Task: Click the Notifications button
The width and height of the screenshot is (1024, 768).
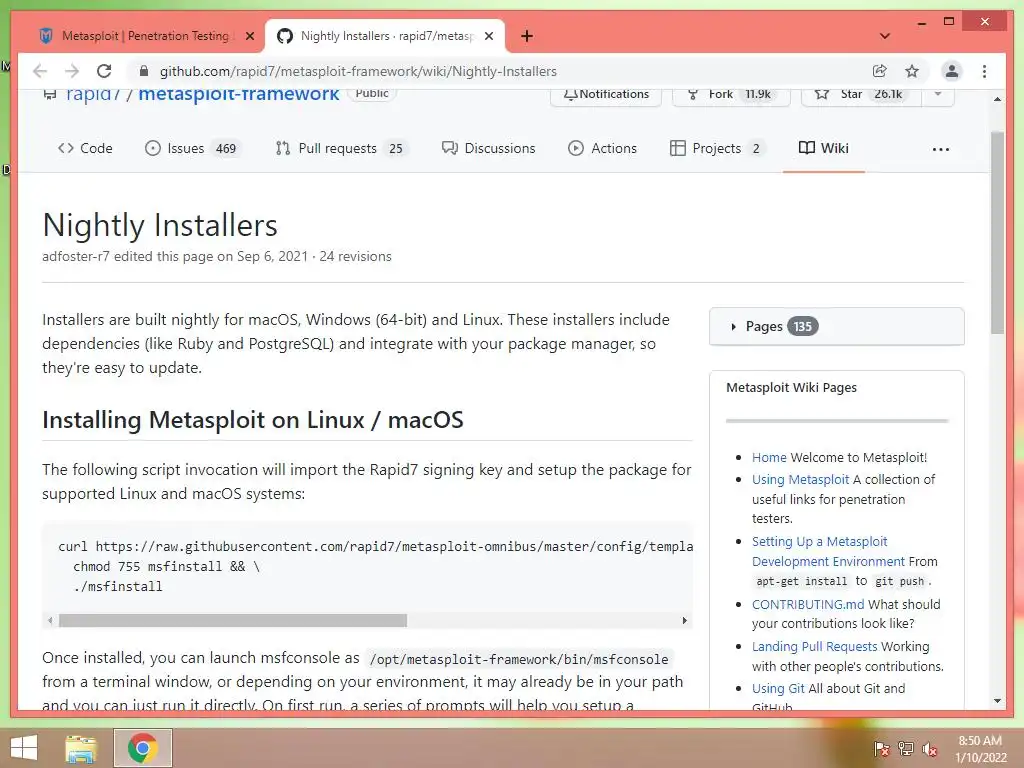Action: pos(606,95)
